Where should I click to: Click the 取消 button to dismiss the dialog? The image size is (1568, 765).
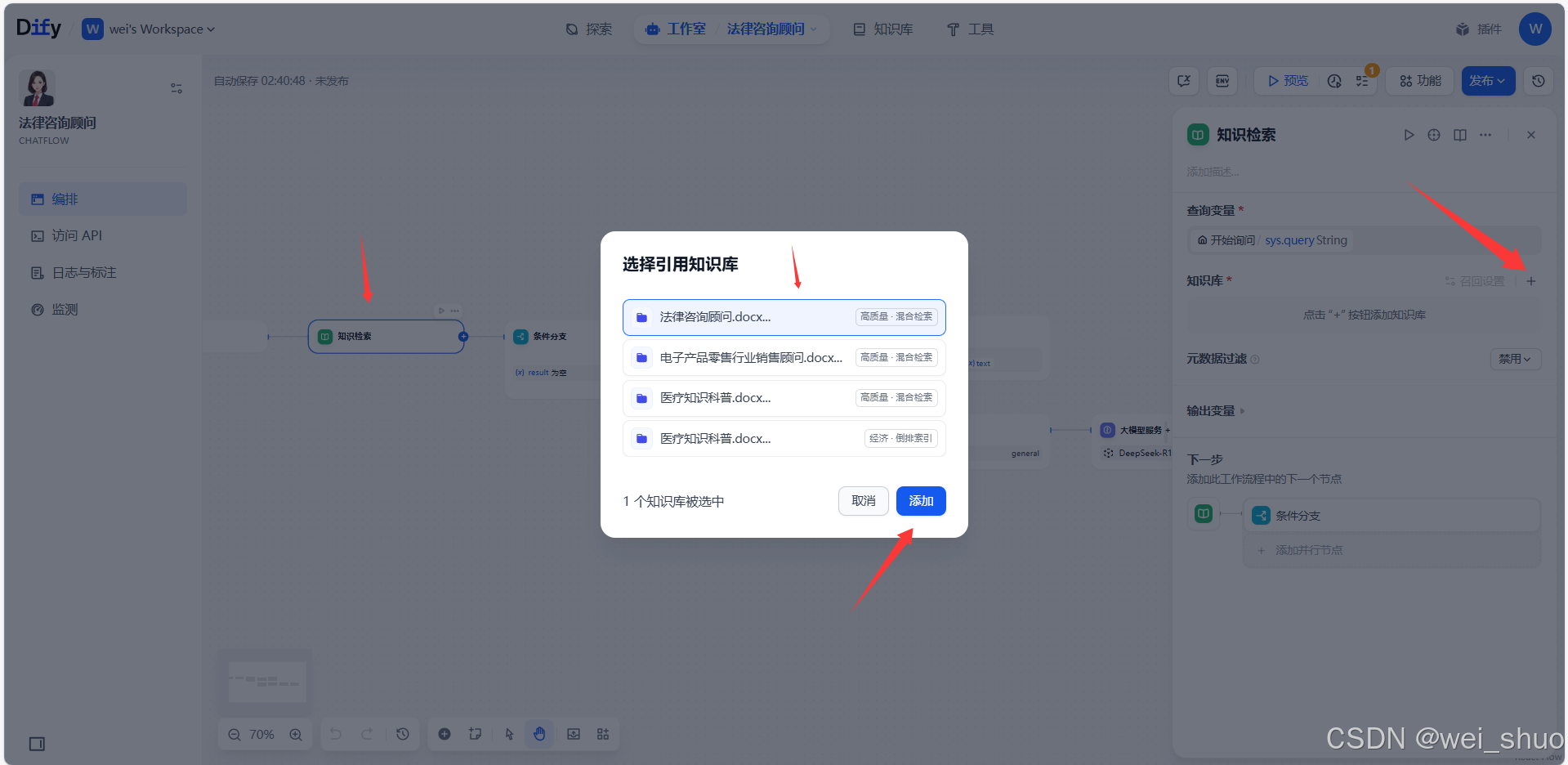(x=863, y=501)
